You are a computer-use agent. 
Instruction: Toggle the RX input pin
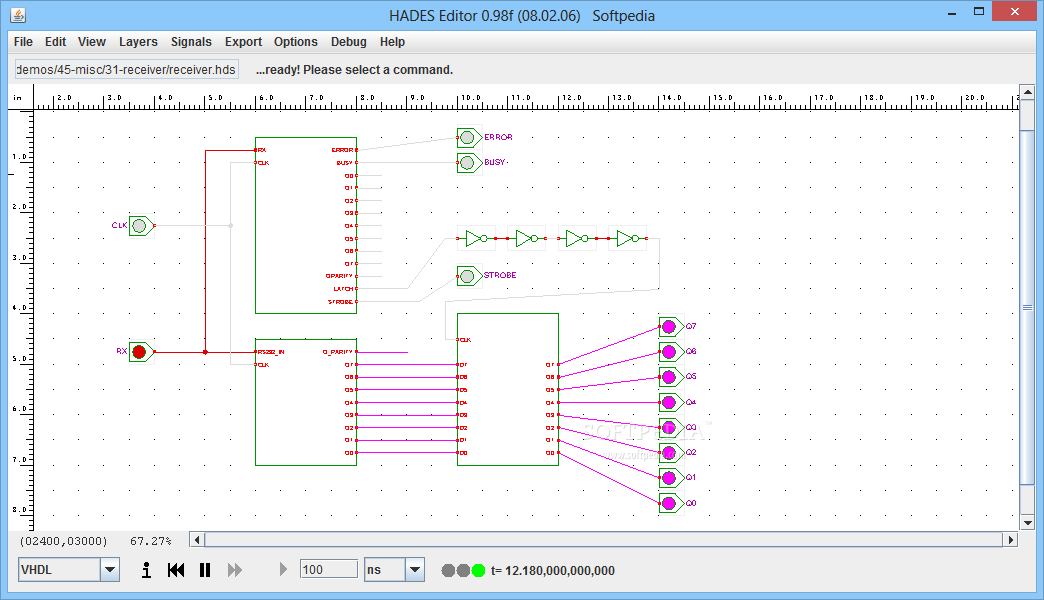tap(141, 352)
